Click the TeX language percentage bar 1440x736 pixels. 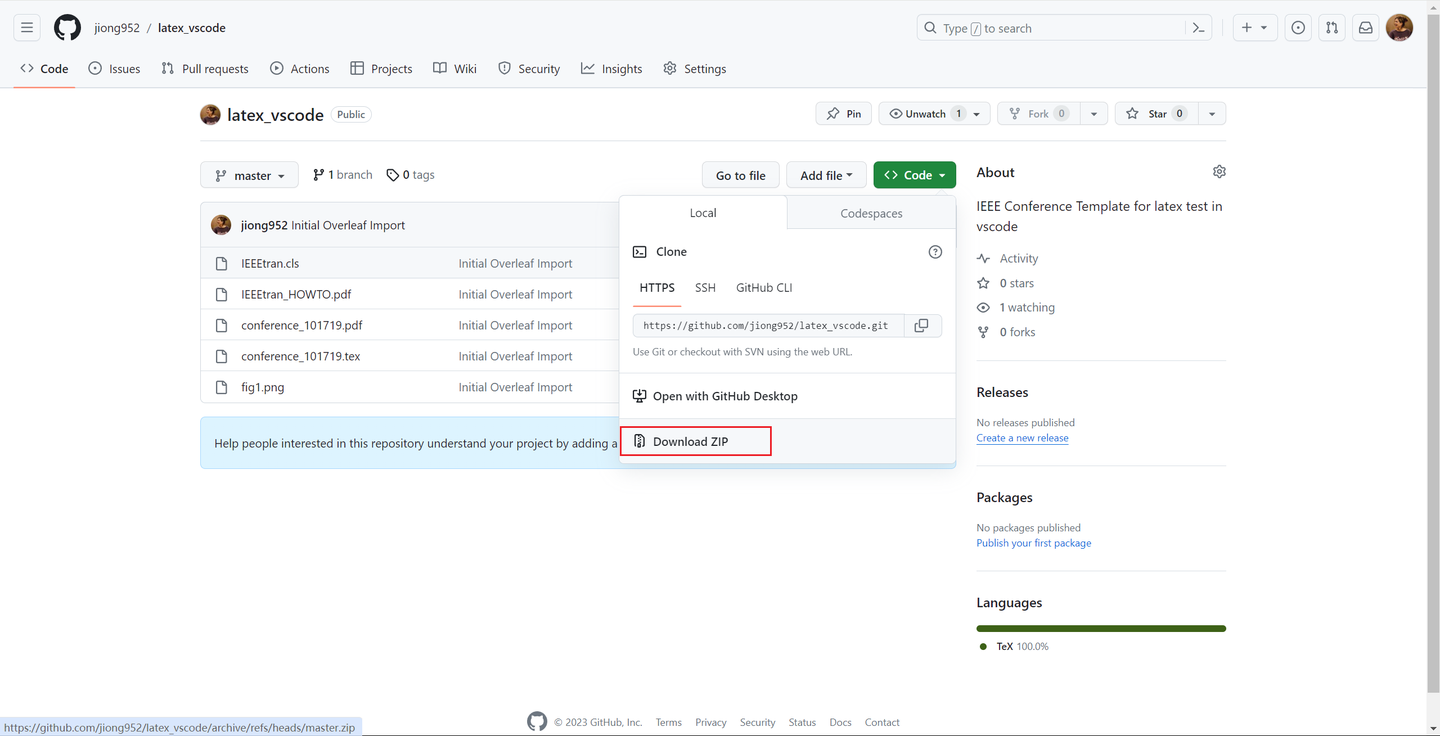pos(1100,628)
